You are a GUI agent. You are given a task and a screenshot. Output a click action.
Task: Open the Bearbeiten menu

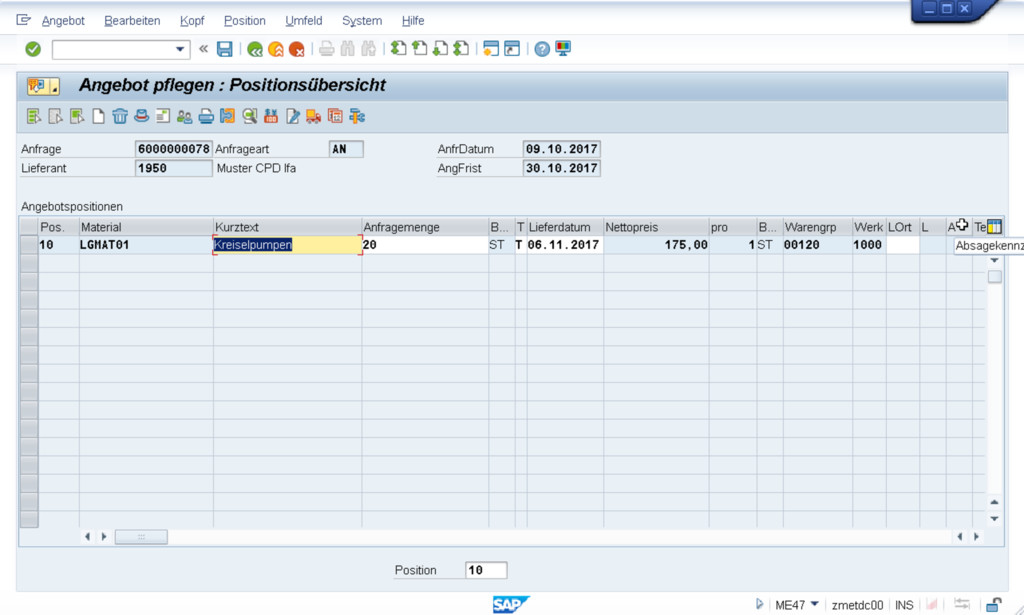click(132, 21)
